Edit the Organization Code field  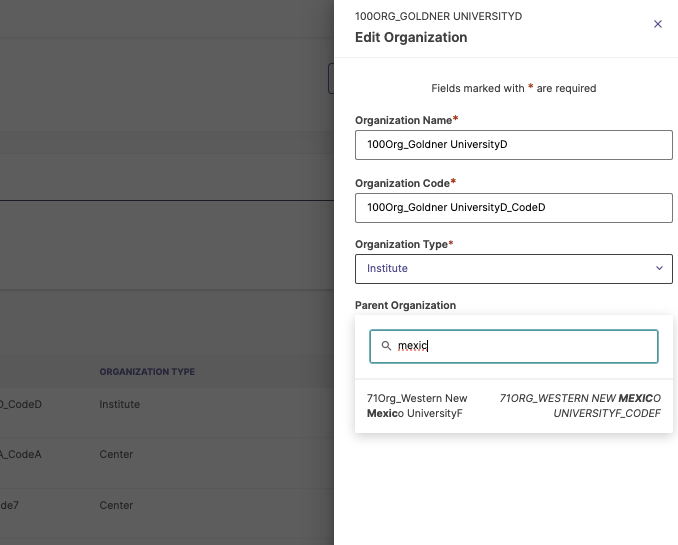pyautogui.click(x=514, y=208)
